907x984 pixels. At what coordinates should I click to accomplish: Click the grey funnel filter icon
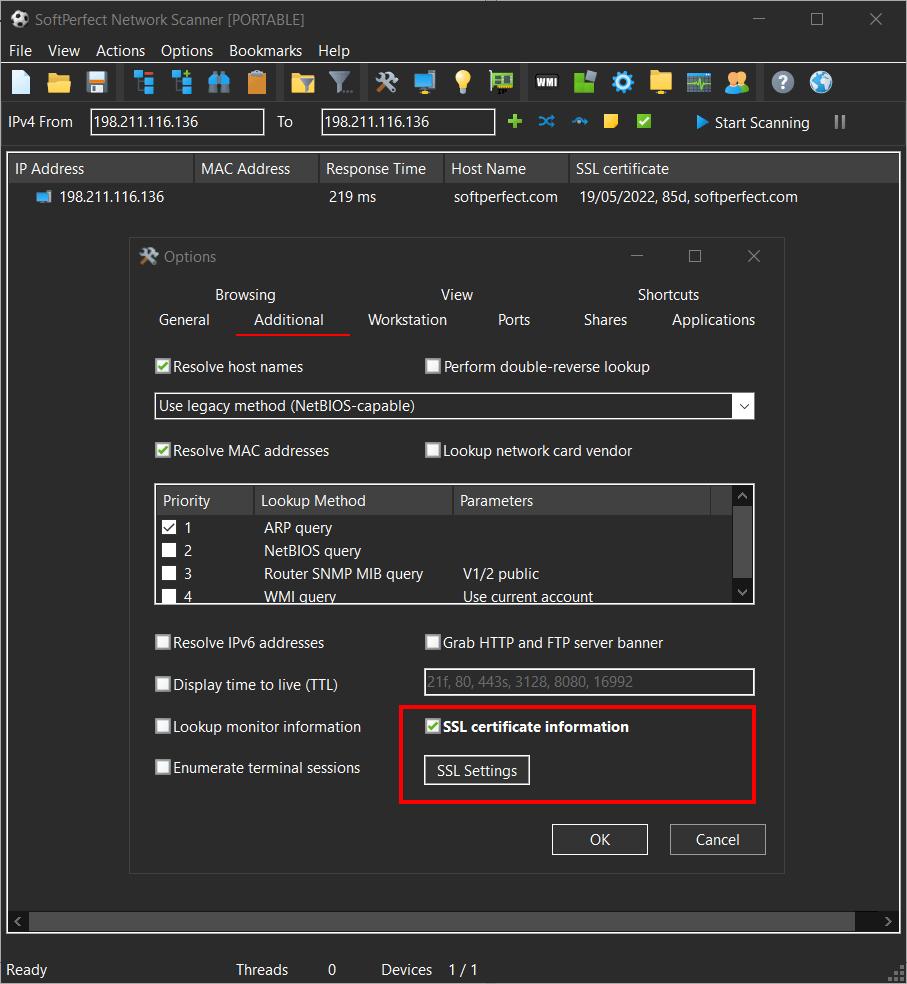pos(341,82)
